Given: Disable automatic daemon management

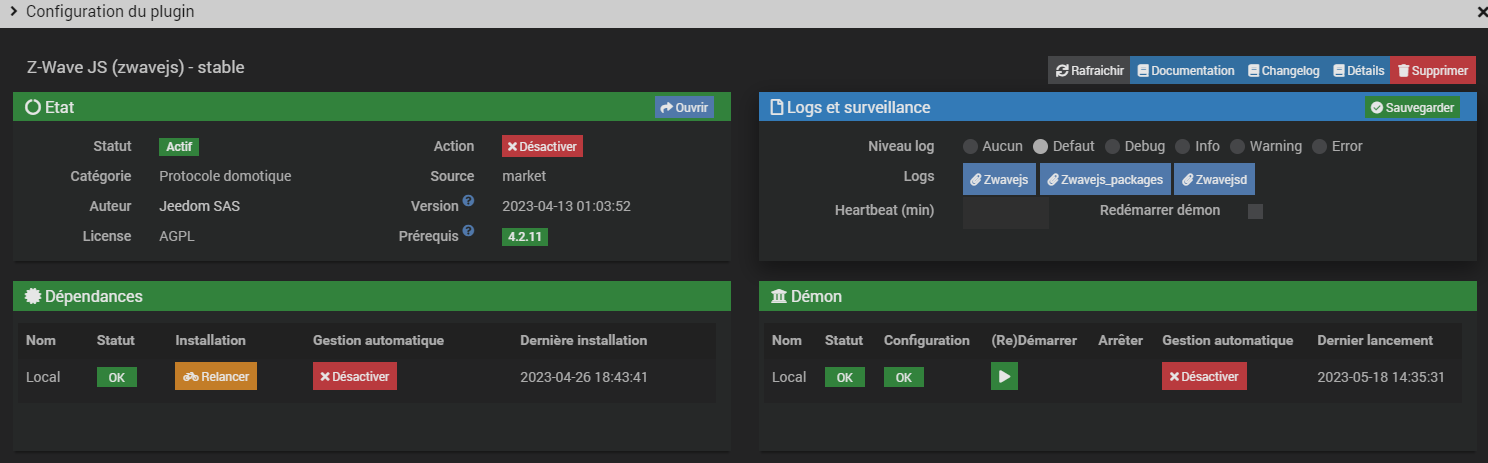Looking at the screenshot, I should pyautogui.click(x=1204, y=377).
